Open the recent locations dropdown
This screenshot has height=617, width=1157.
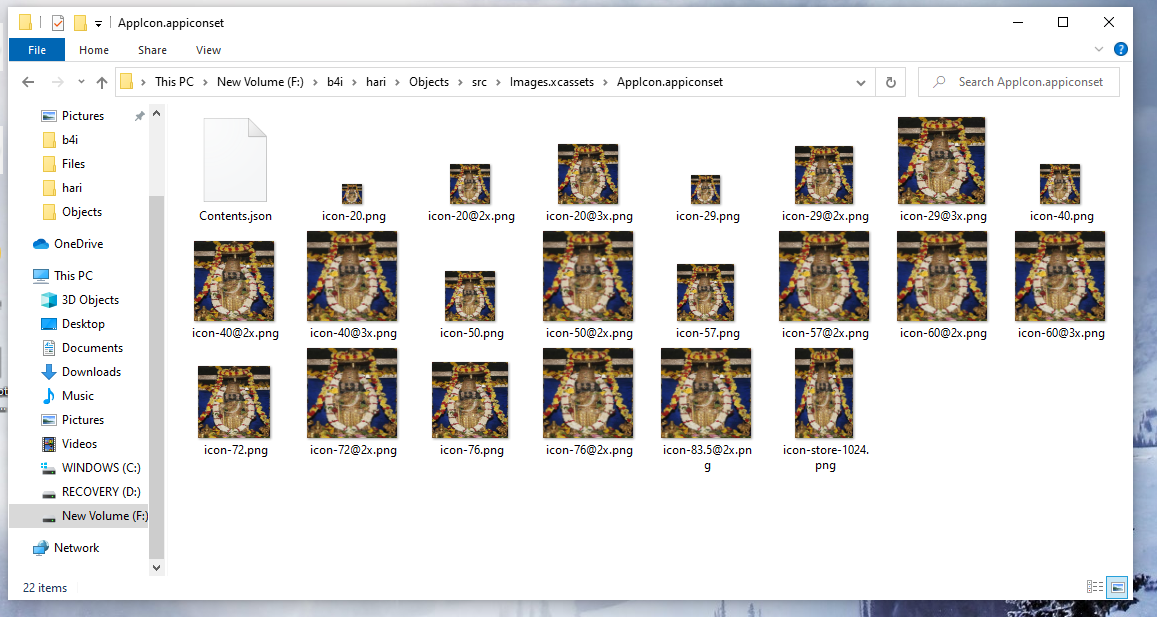pos(81,82)
